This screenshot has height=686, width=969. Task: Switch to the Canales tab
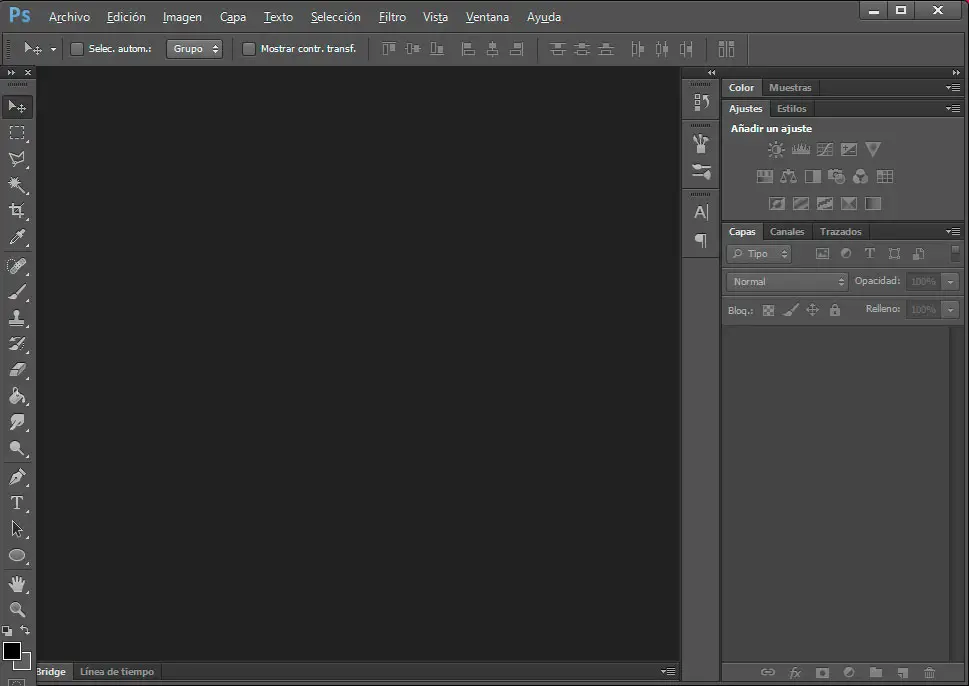787,232
